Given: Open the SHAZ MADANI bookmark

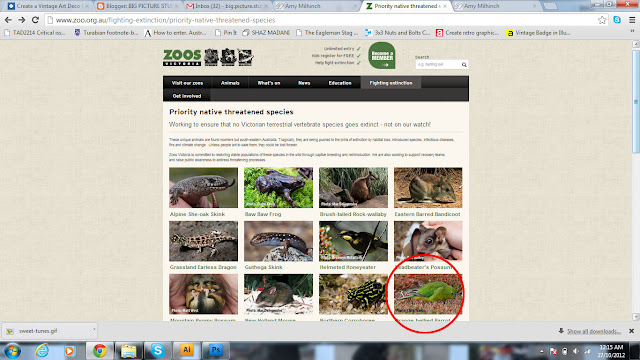Looking at the screenshot, I should point(266,33).
